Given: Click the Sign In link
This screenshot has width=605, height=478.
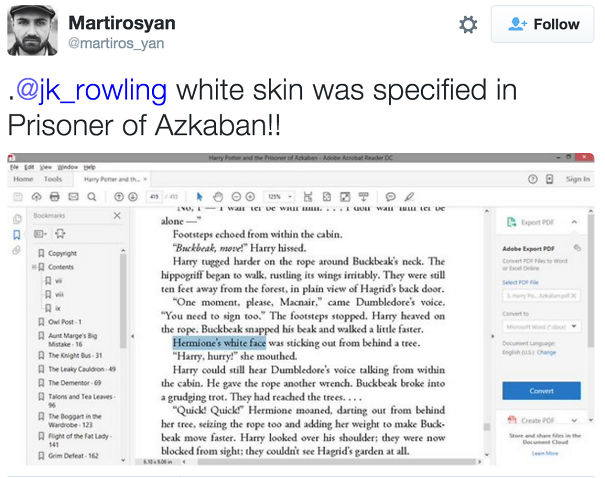Looking at the screenshot, I should (x=578, y=179).
